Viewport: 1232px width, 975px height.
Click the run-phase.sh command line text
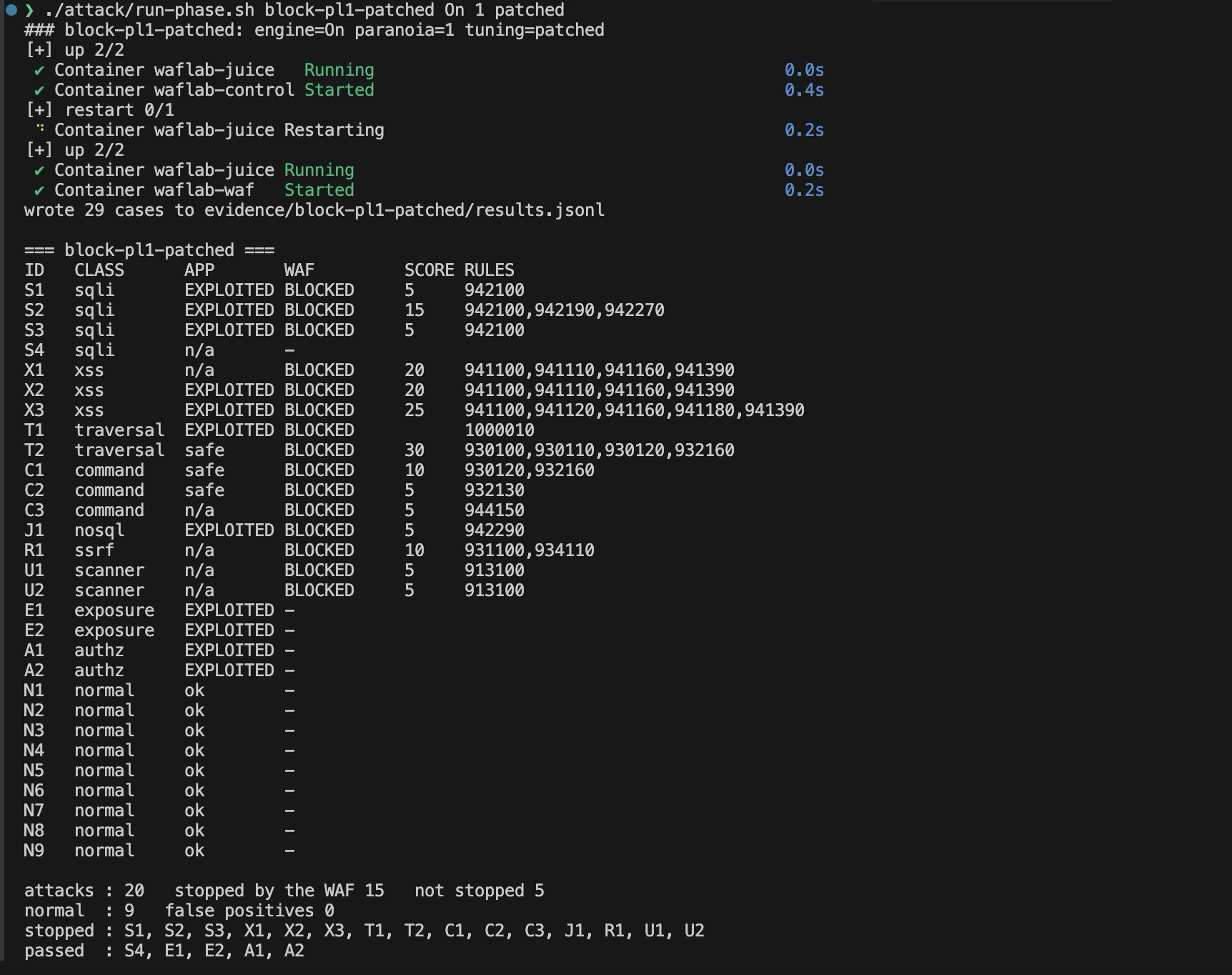(304, 10)
